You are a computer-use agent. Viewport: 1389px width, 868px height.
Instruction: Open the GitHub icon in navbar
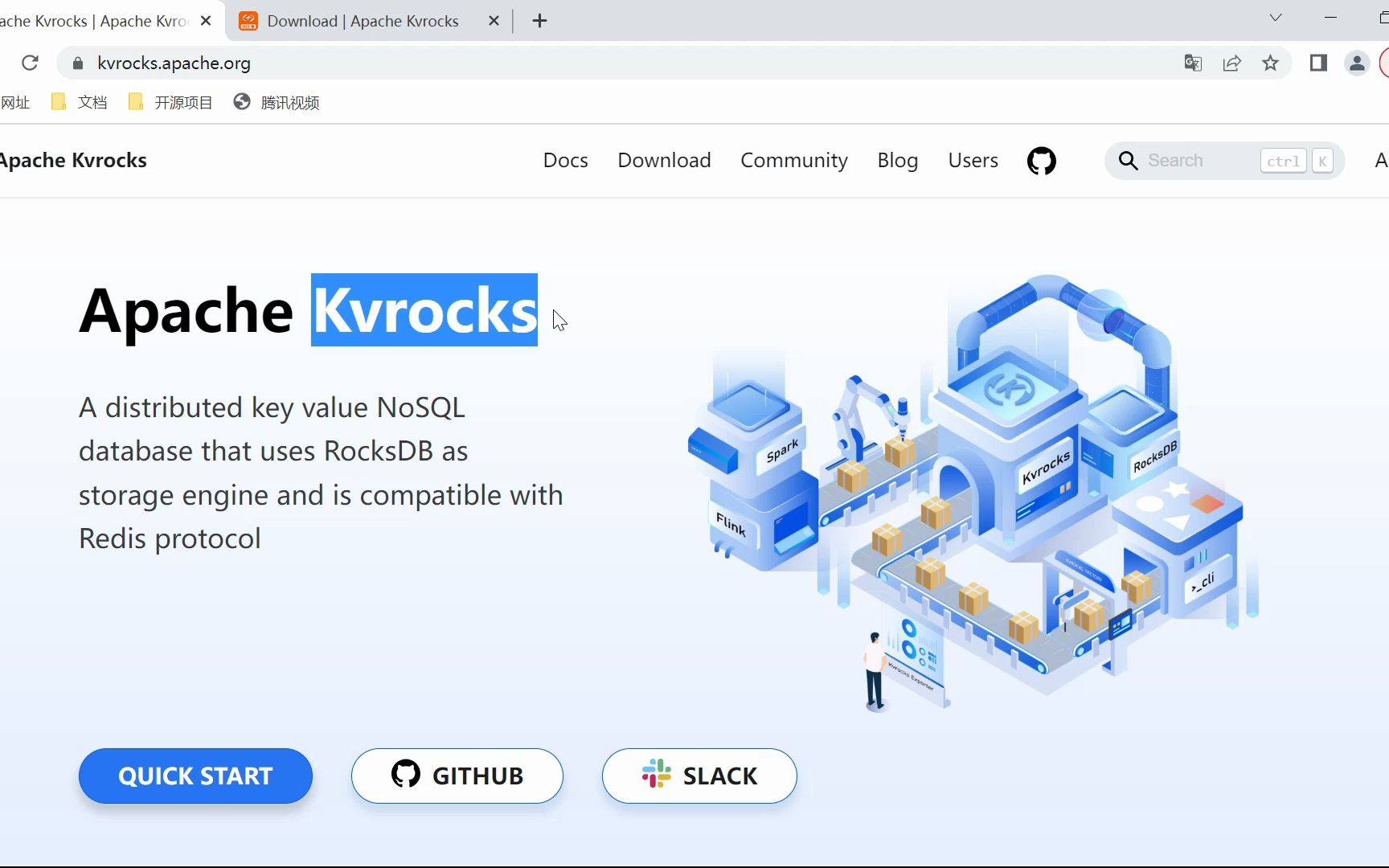pyautogui.click(x=1042, y=161)
